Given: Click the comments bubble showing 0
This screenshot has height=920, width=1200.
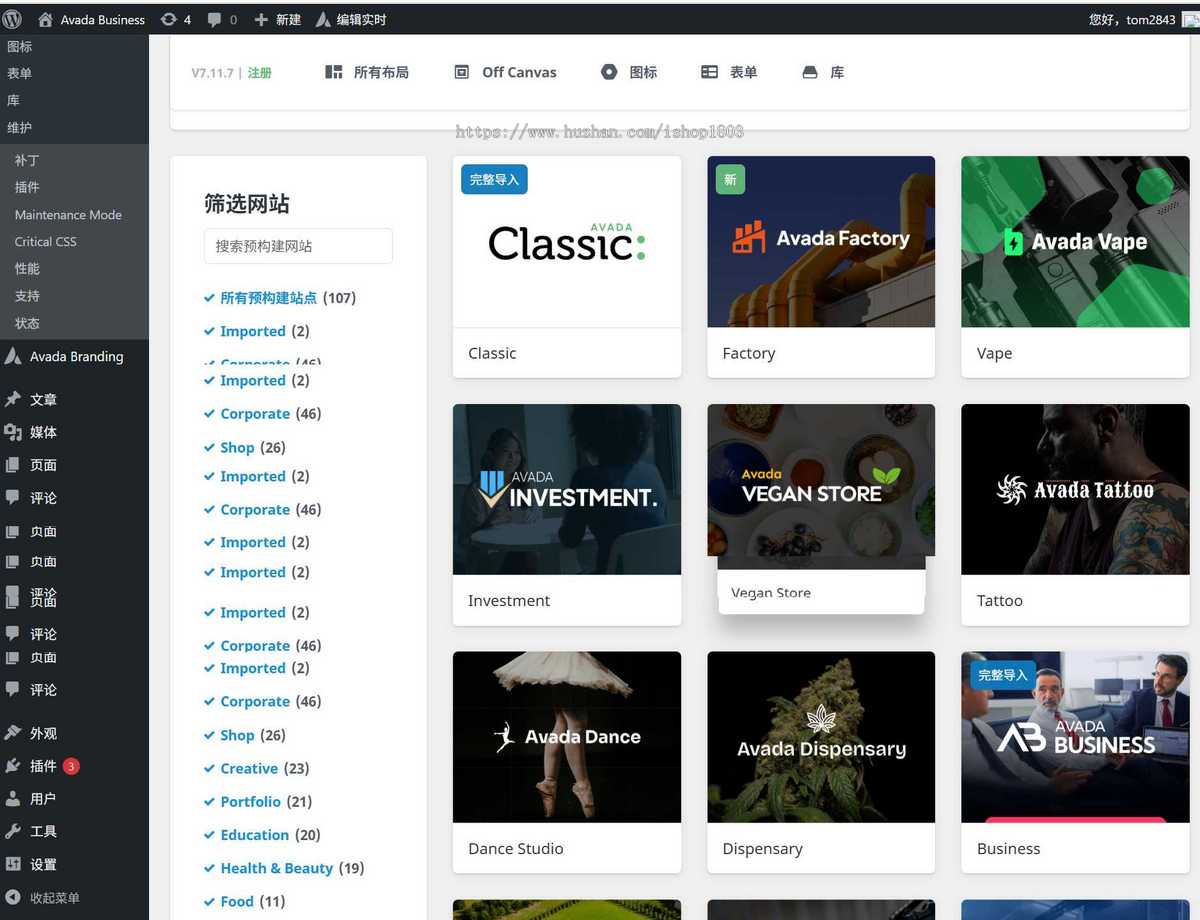Looking at the screenshot, I should tap(214, 19).
